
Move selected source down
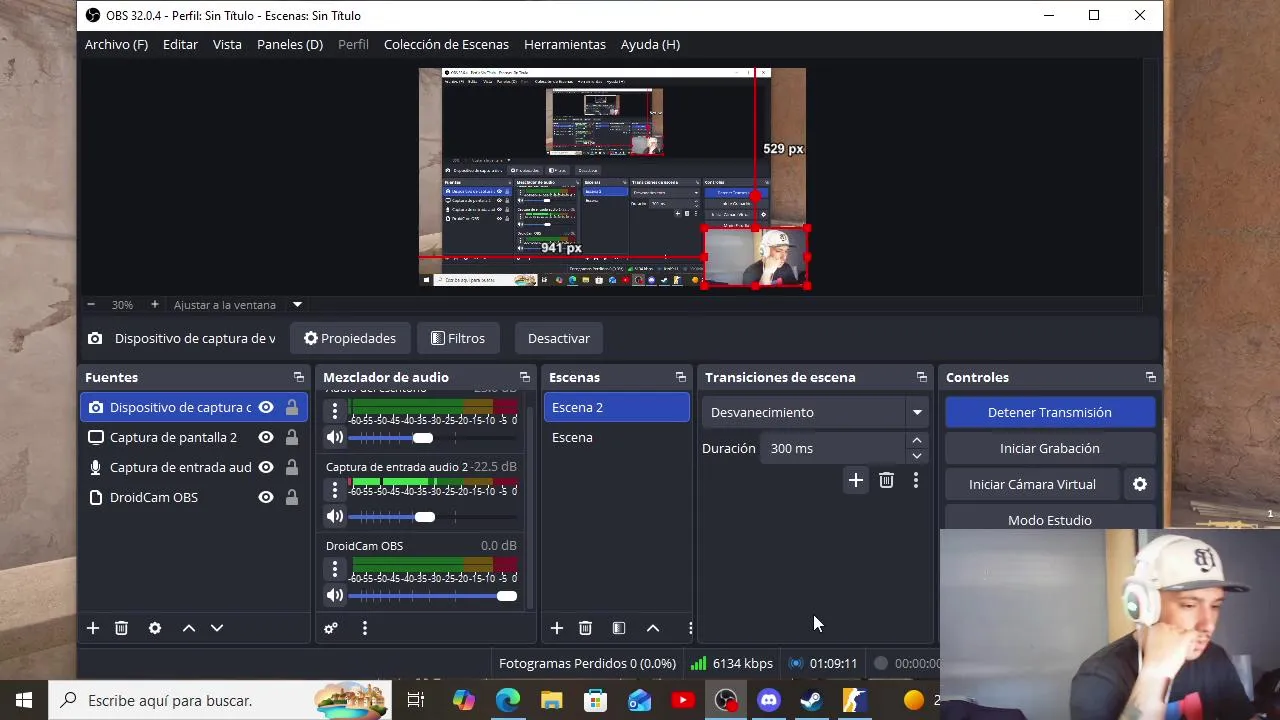coord(217,628)
